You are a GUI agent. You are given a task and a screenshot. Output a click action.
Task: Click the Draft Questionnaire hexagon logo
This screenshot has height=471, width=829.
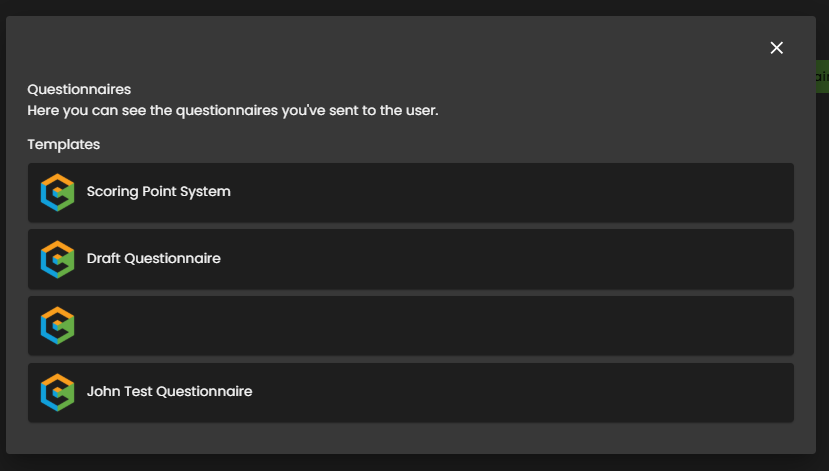click(x=58, y=259)
